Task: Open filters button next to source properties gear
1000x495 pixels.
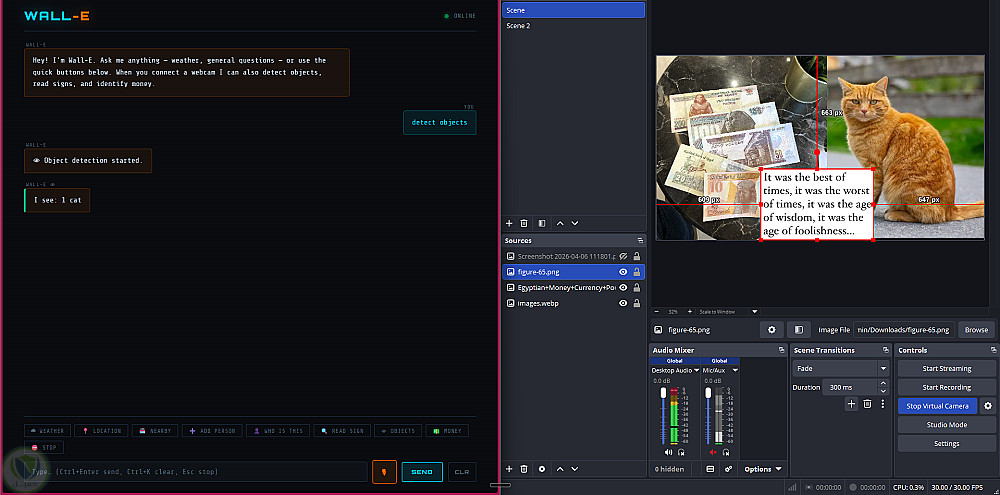Action: [798, 330]
